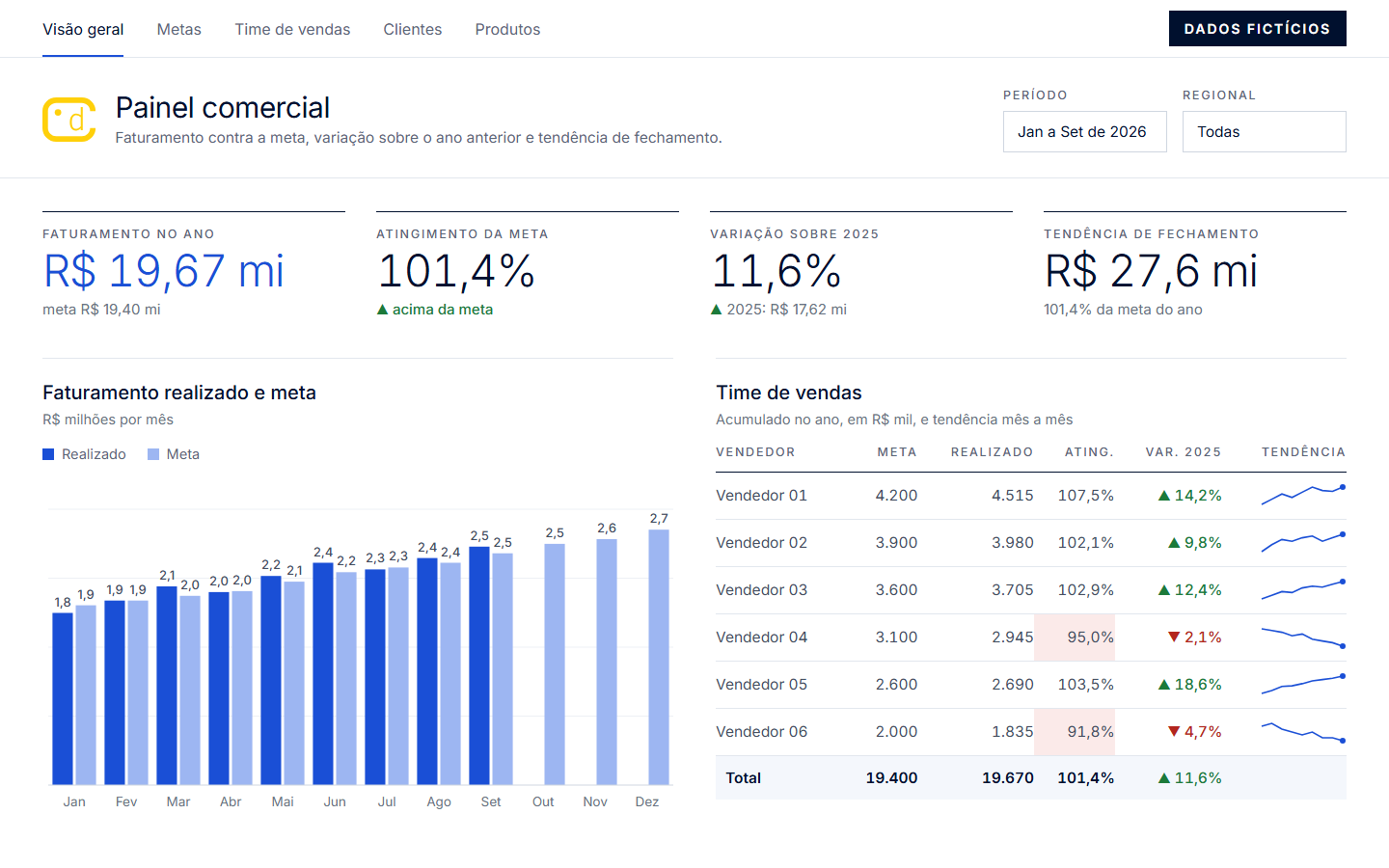Screen dimensions: 1389x868
Task: Click the highlighted 91,8% attainment cell
Action: (x=1075, y=732)
